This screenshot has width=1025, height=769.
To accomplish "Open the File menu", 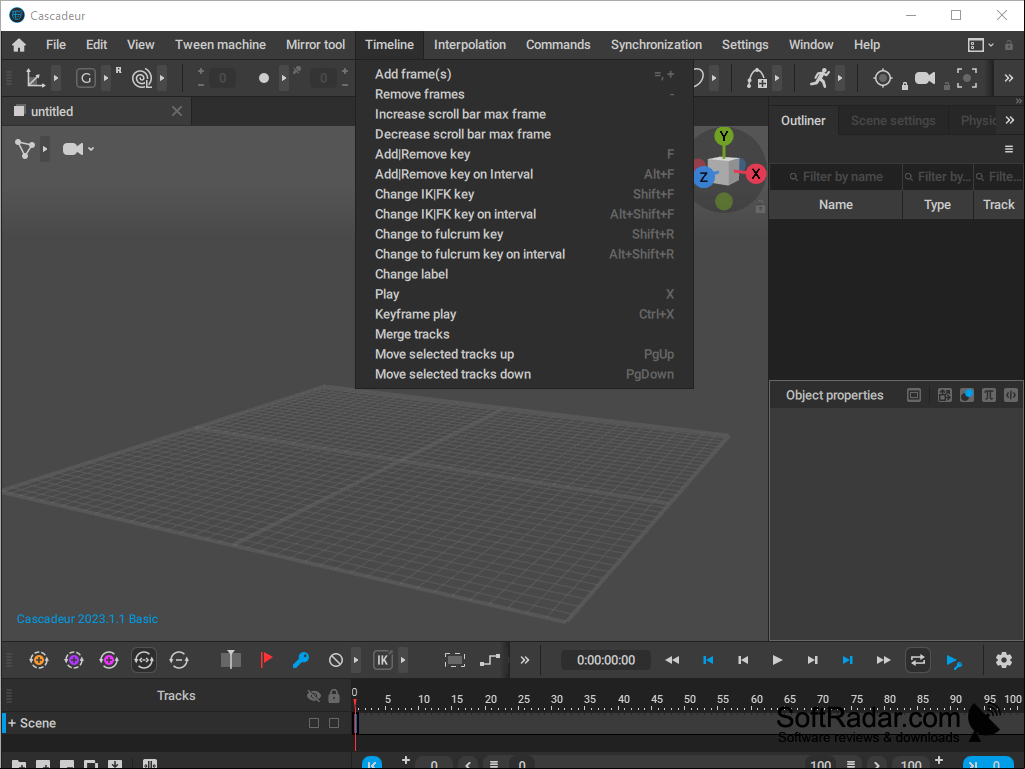I will (56, 44).
